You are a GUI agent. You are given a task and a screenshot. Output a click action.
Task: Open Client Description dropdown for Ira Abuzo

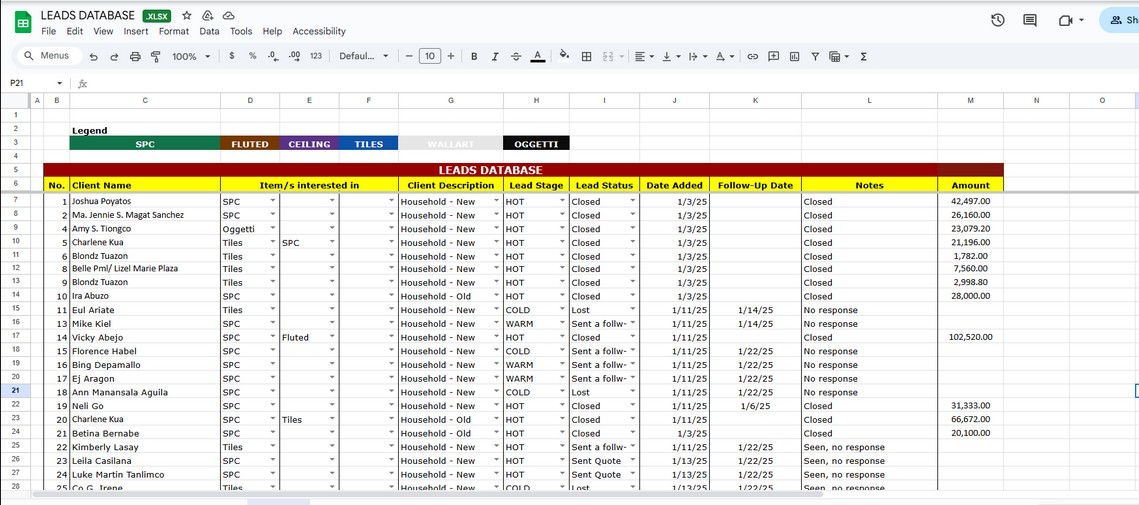pos(496,296)
